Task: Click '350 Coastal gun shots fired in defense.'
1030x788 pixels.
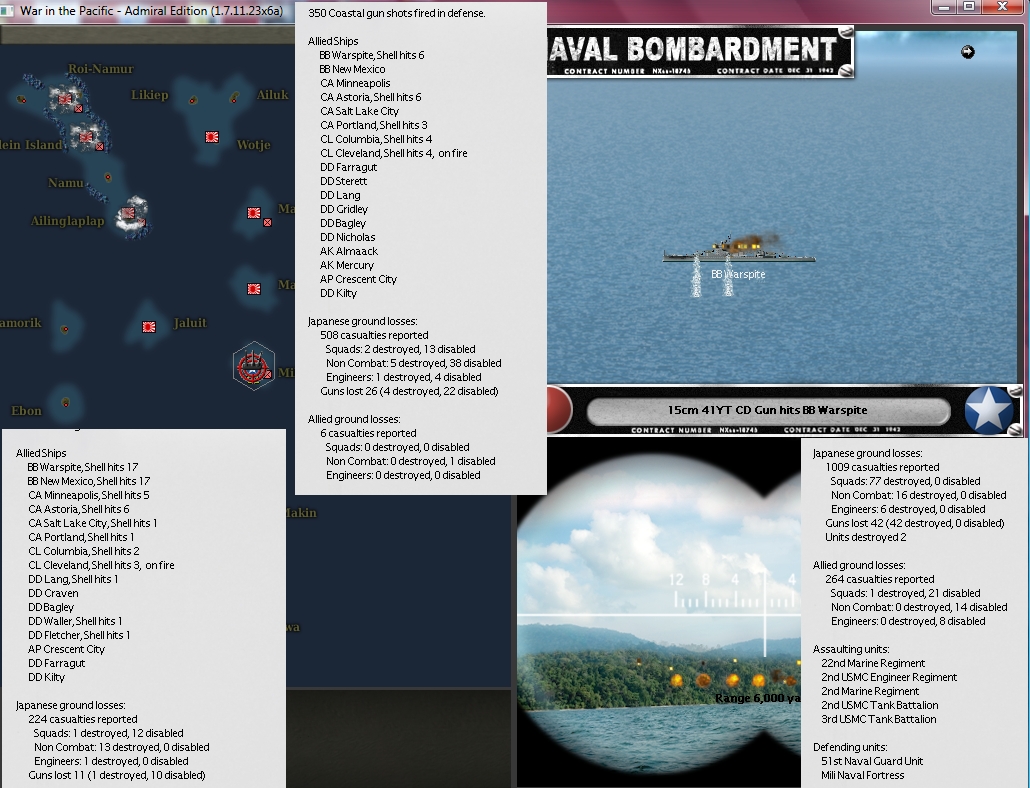Action: 397,13
